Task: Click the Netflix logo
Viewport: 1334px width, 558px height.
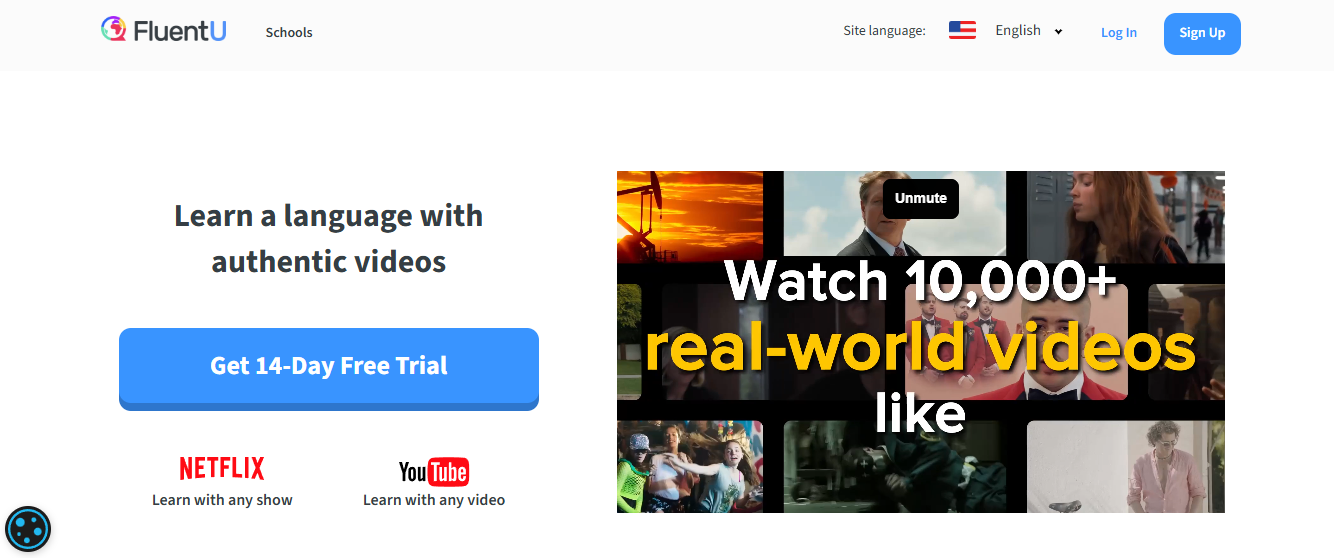Action: pos(222,468)
